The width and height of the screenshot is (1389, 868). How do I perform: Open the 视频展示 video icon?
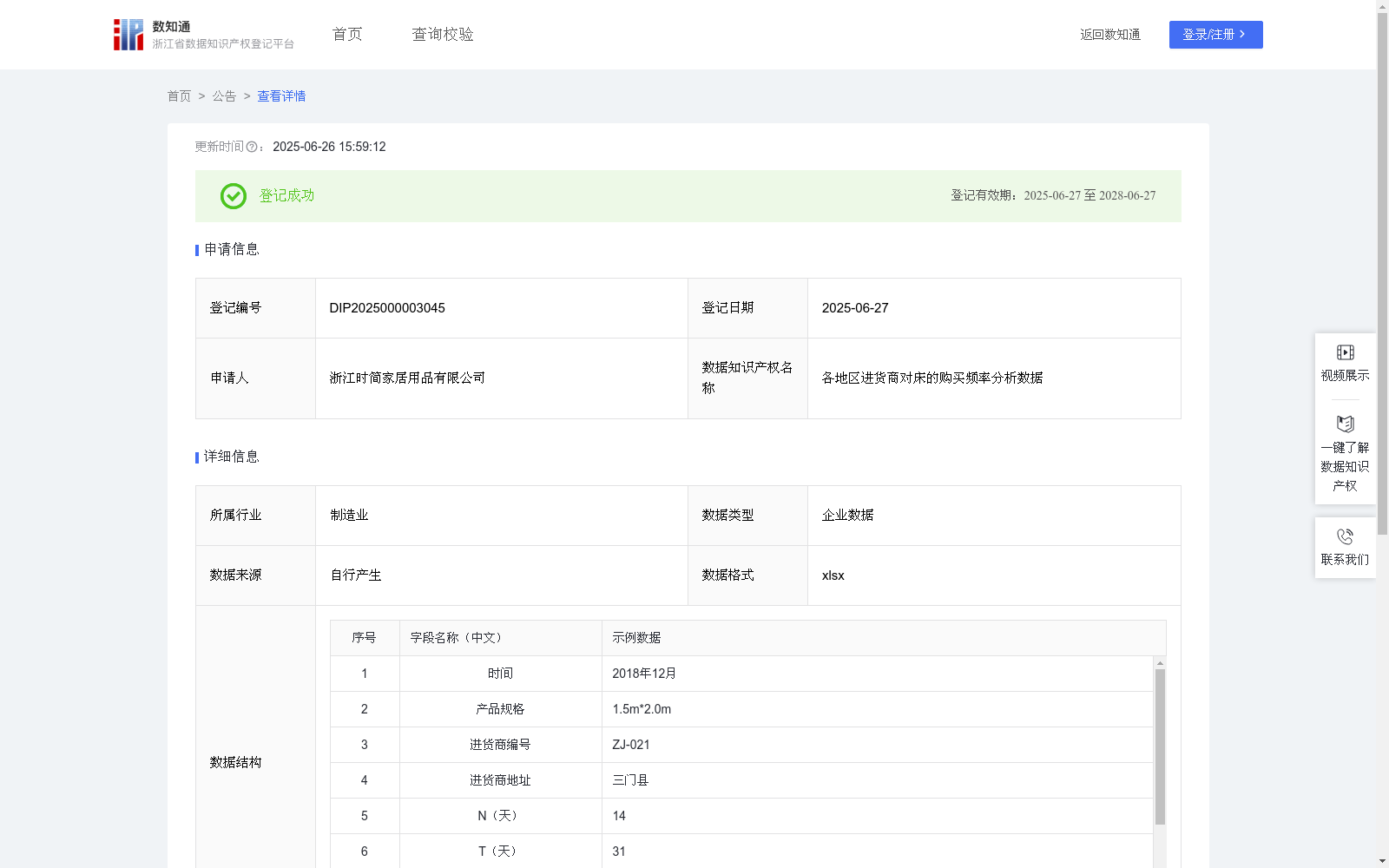[x=1345, y=352]
